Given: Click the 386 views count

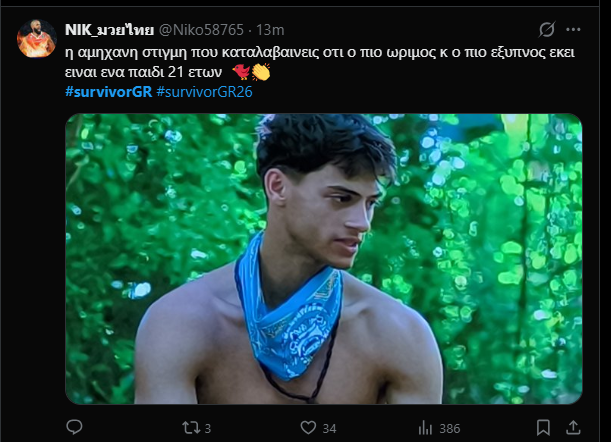Looking at the screenshot, I should tap(449, 428).
